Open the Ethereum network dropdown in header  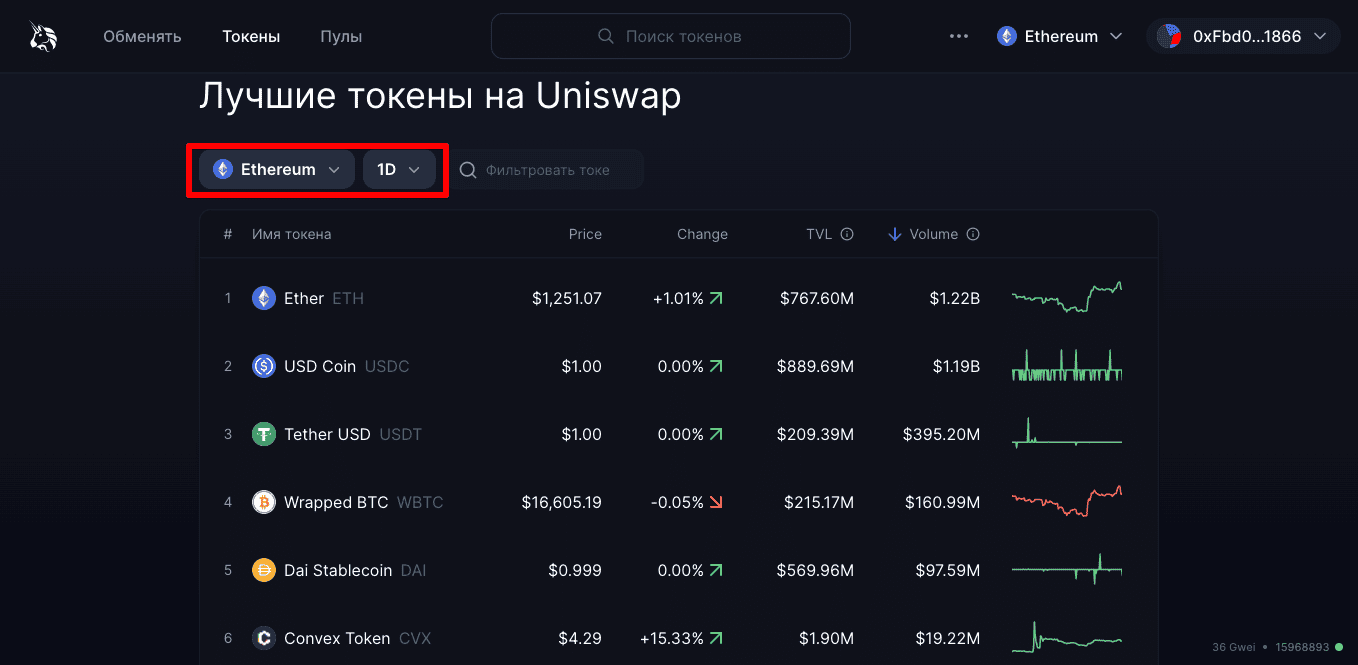pos(1061,36)
